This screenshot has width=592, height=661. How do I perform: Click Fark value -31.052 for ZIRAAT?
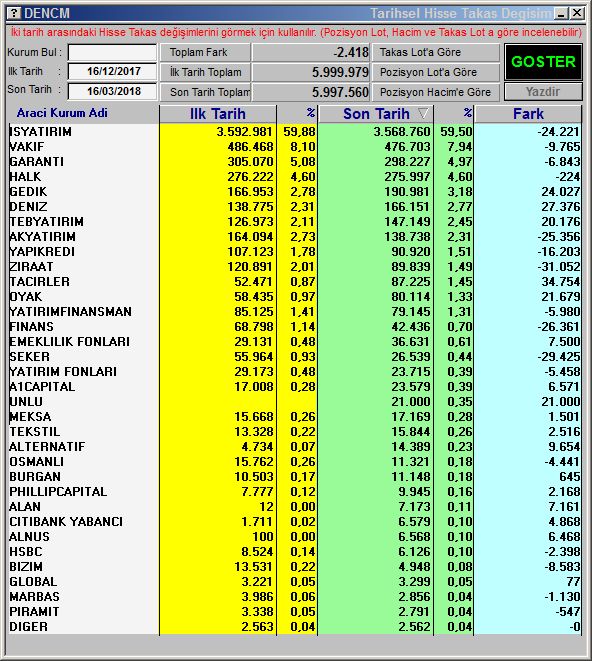click(559, 267)
